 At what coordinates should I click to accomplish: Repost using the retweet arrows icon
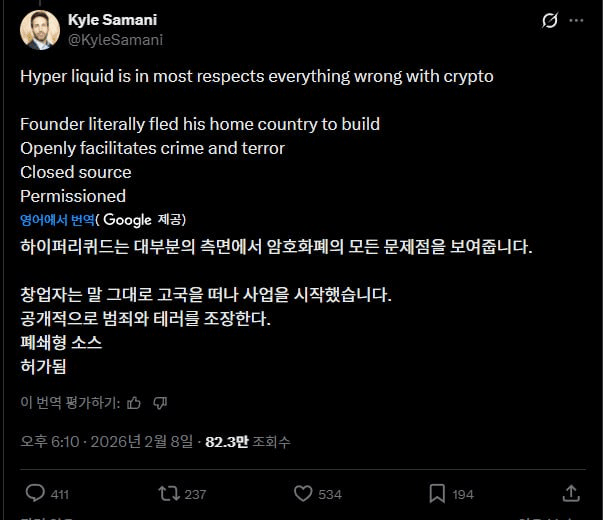168,493
